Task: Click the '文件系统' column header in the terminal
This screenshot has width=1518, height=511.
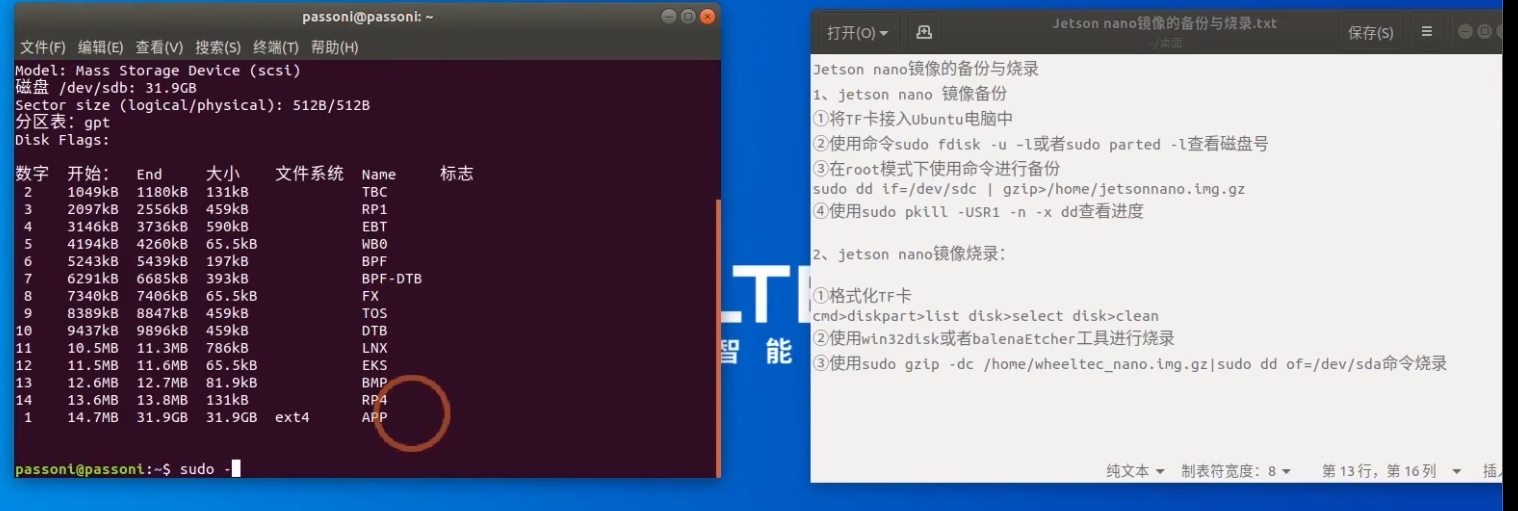Action: pos(309,174)
